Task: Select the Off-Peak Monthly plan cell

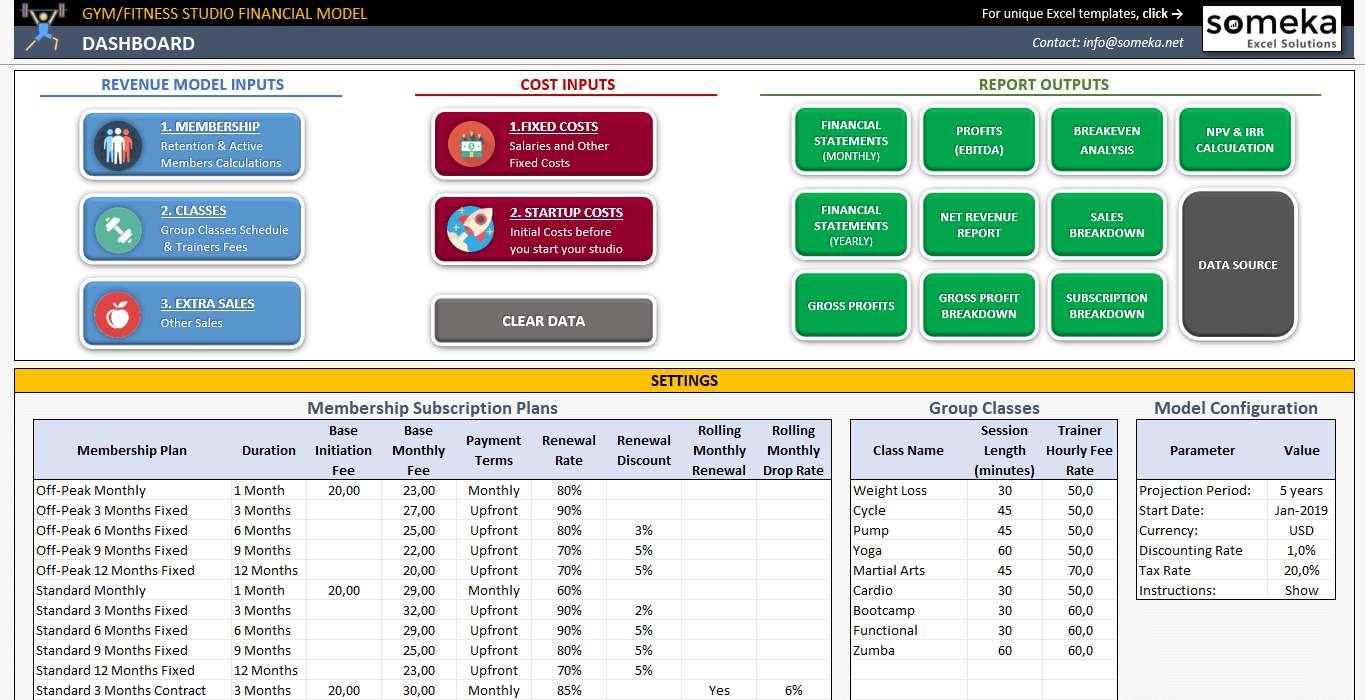Action: (132, 491)
